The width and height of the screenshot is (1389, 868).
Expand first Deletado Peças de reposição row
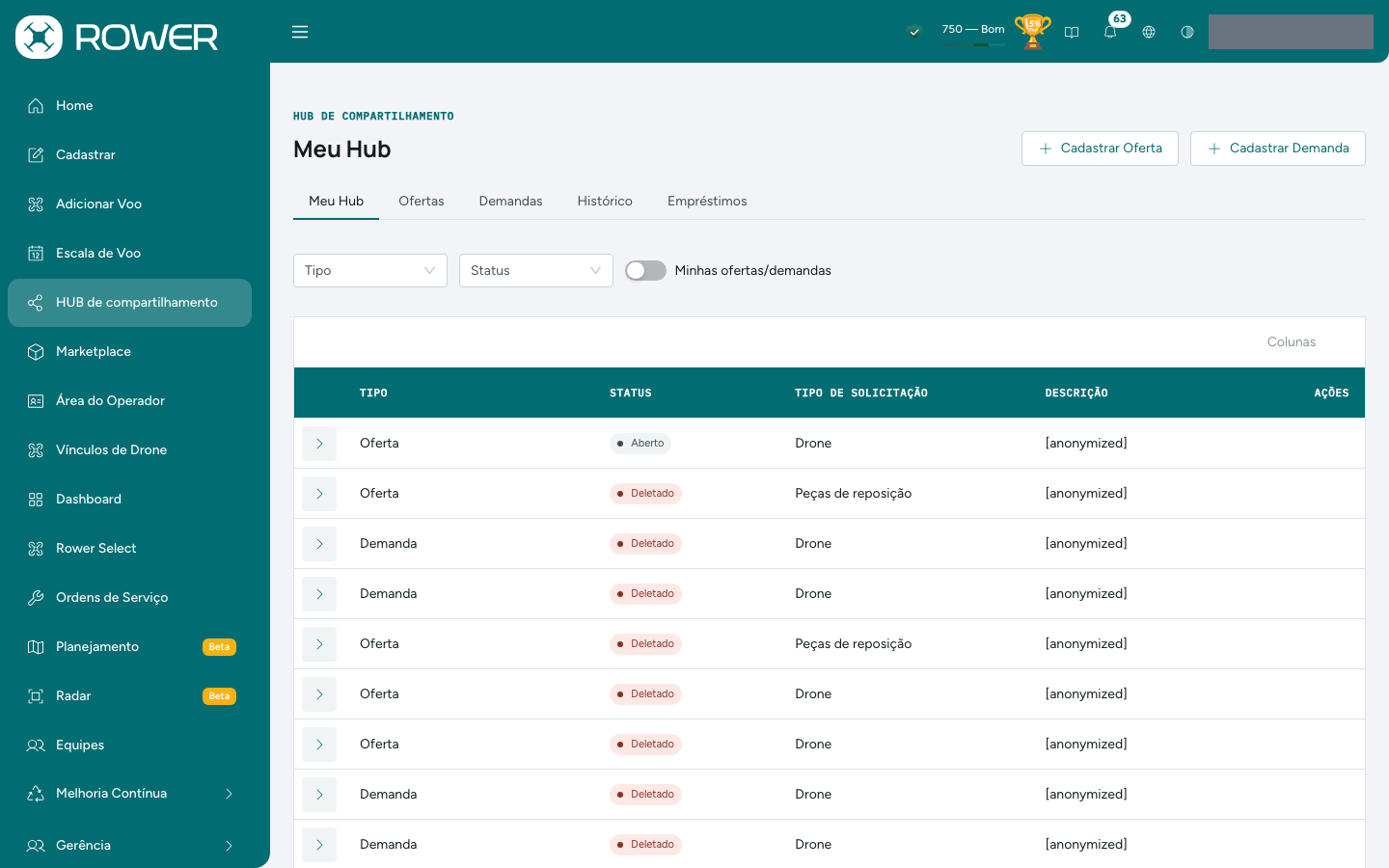pos(319,494)
